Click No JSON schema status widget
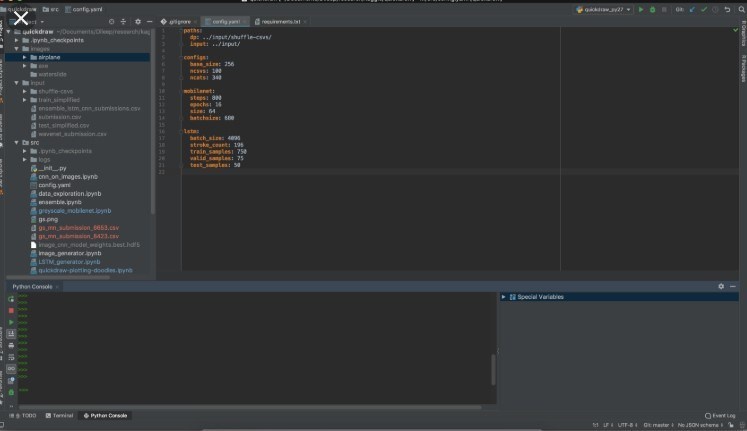The image size is (747, 431). click(699, 425)
